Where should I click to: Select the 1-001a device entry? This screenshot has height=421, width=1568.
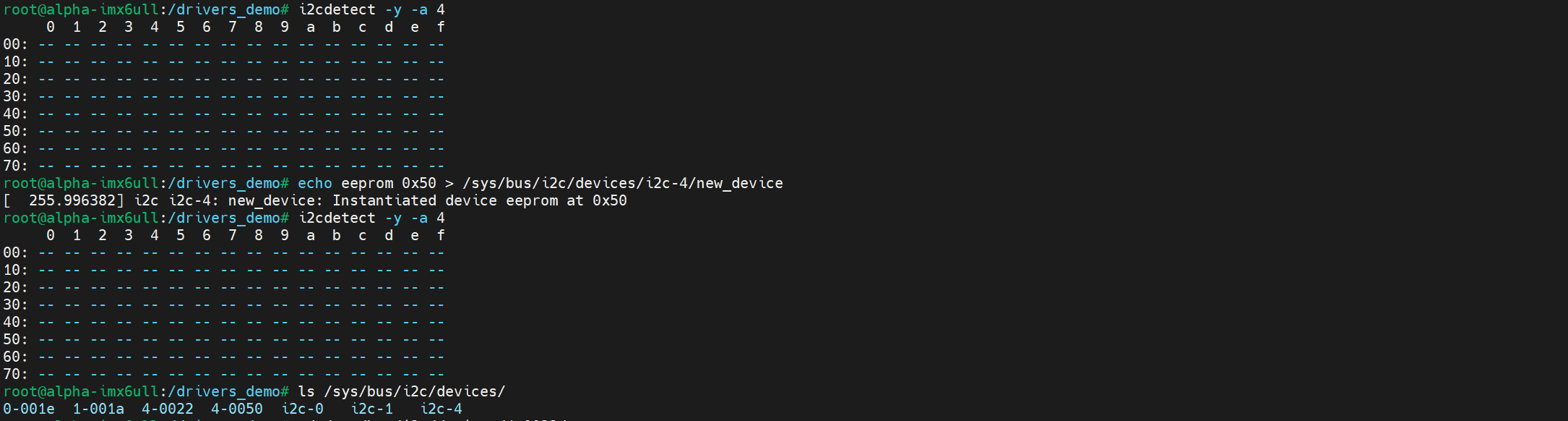[x=98, y=409]
